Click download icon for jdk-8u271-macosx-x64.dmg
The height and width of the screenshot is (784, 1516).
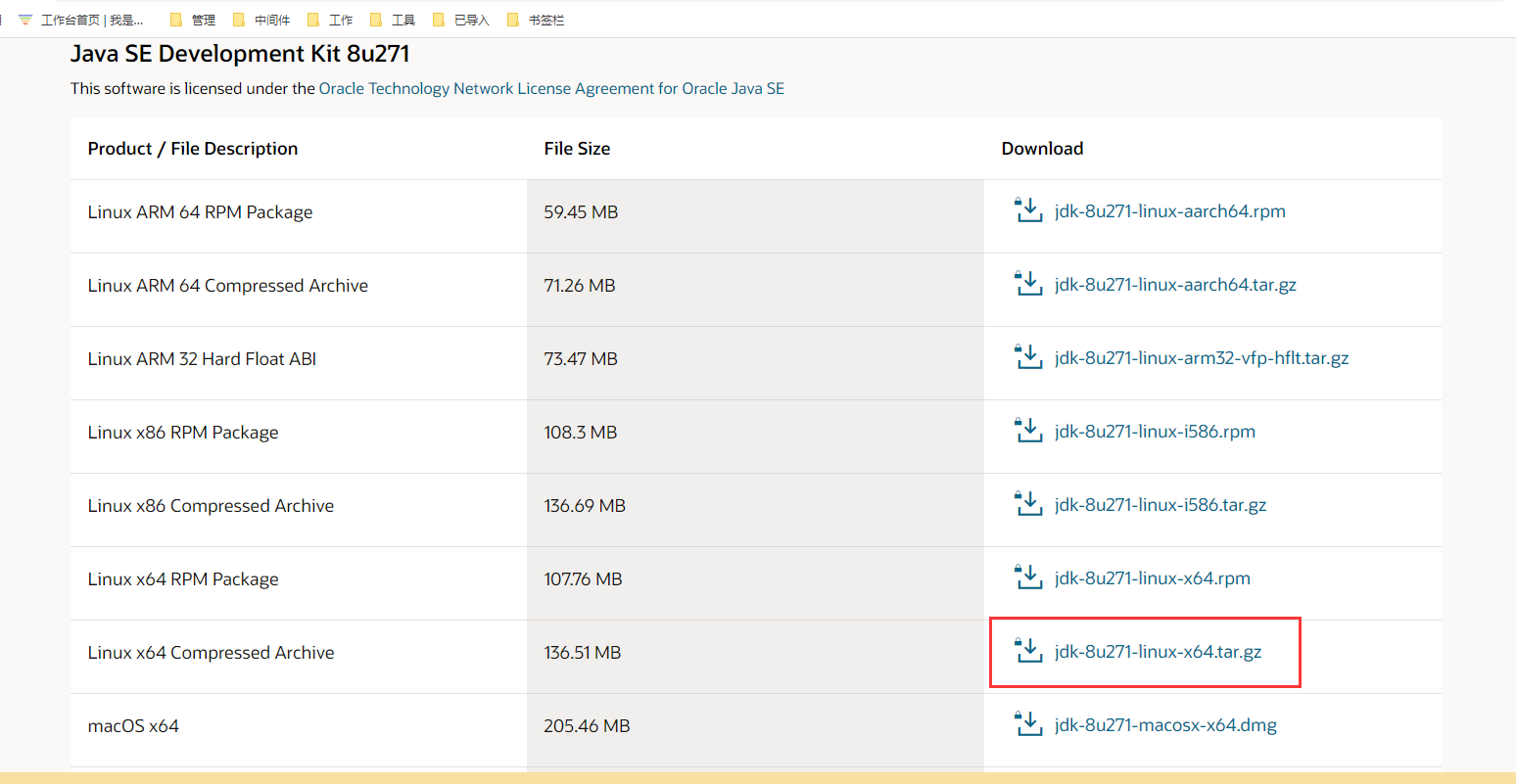[x=1028, y=724]
